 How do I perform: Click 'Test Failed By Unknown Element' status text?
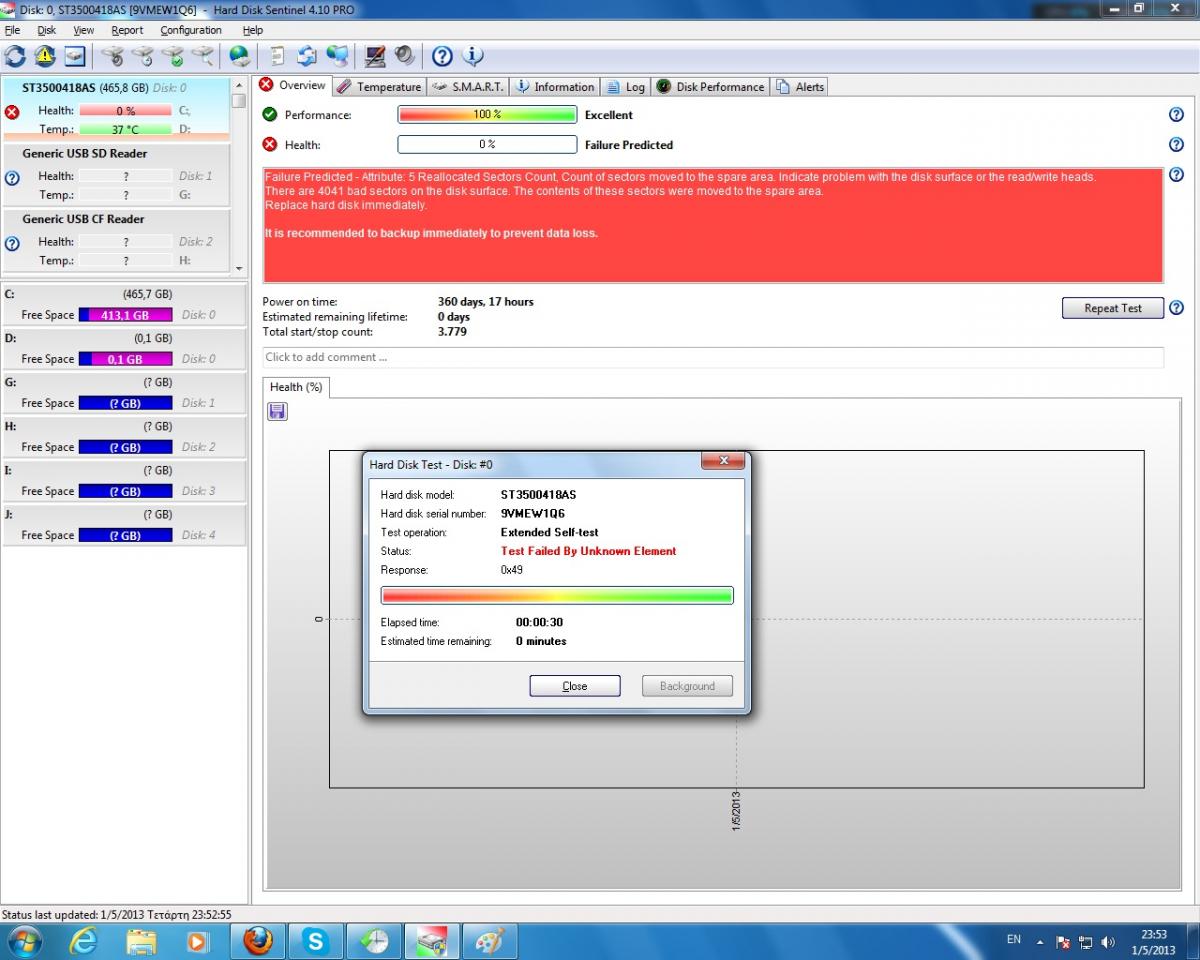point(588,551)
